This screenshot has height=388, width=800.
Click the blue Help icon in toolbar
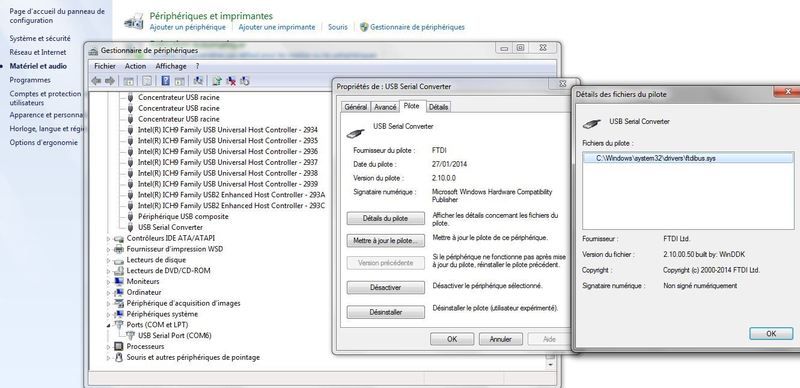pyautogui.click(x=165, y=81)
